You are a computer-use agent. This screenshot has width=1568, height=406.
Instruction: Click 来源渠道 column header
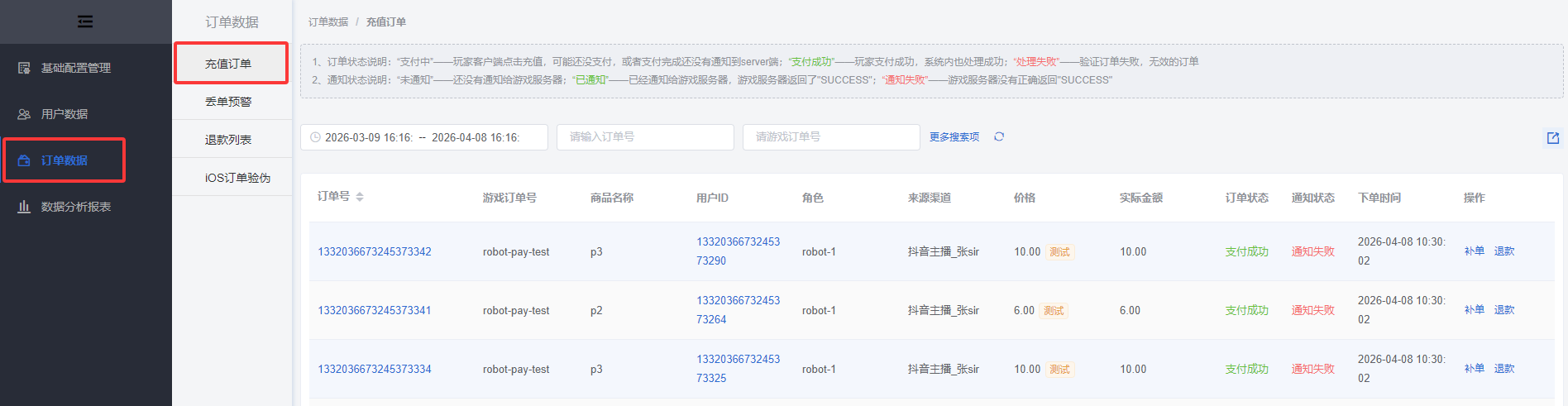pos(930,198)
